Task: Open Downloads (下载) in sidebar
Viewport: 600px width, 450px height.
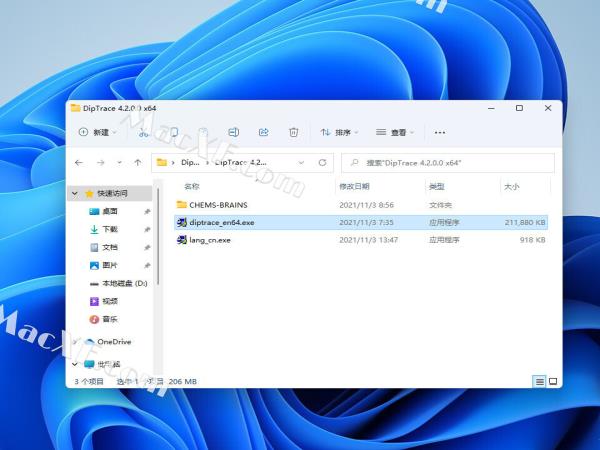Action: [x=110, y=229]
